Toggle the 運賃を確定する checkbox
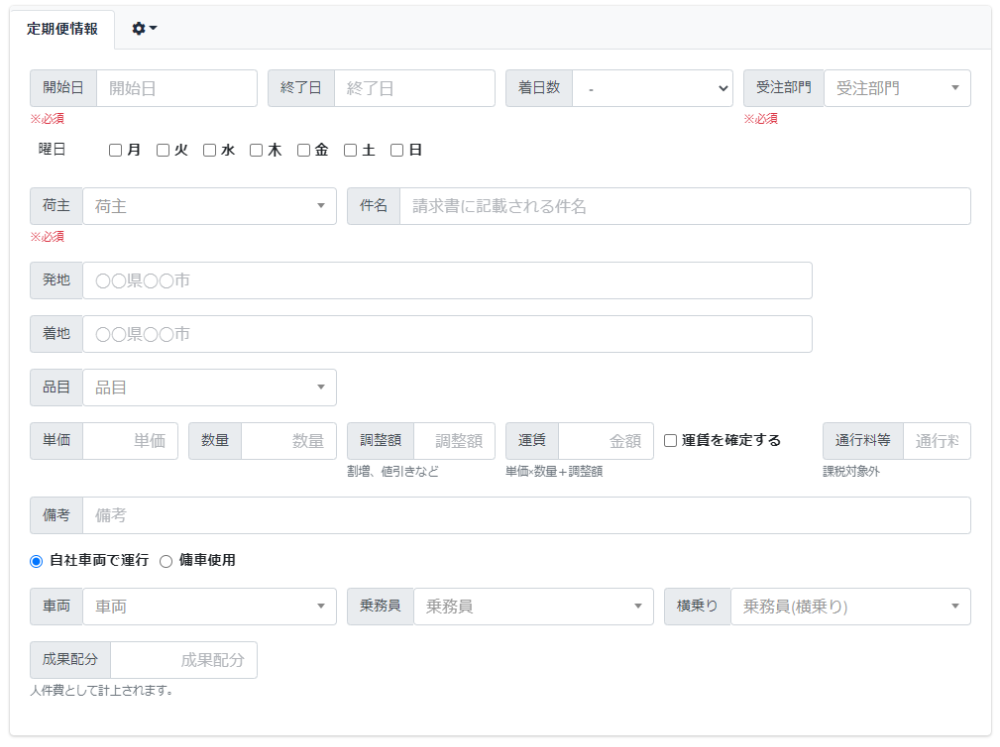The height and width of the screenshot is (747, 1000). point(671,441)
